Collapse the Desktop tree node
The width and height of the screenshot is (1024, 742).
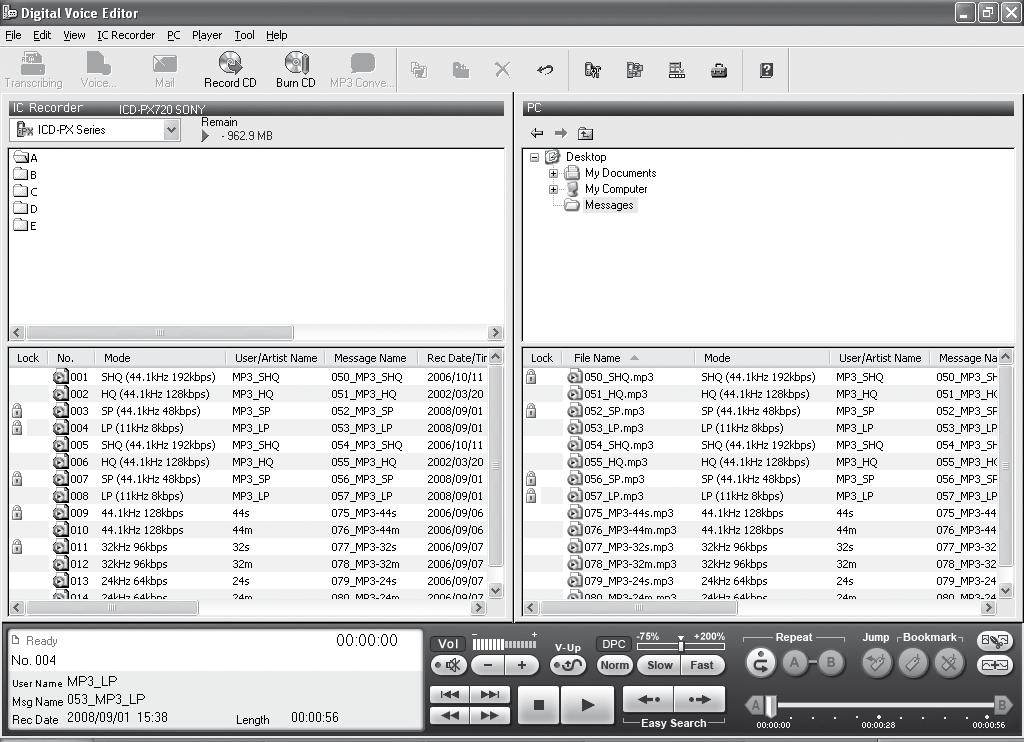[534, 157]
